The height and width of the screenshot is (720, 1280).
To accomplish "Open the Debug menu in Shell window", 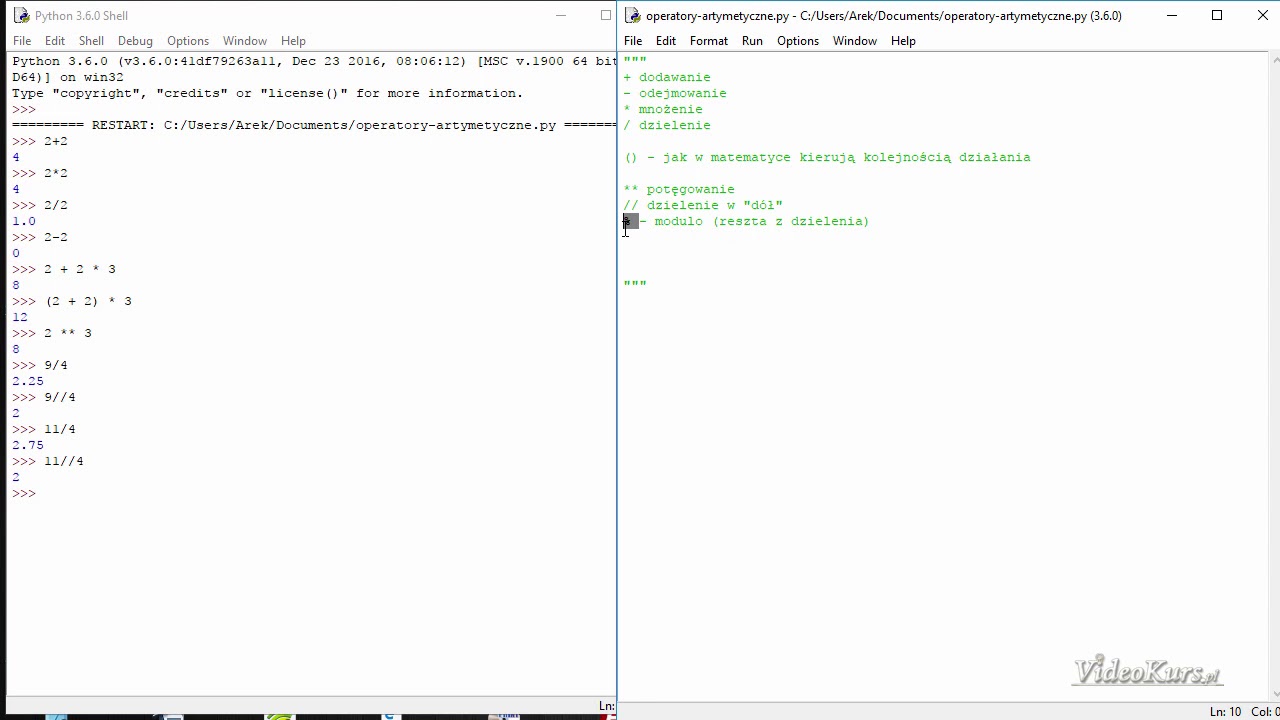I will click(x=135, y=41).
